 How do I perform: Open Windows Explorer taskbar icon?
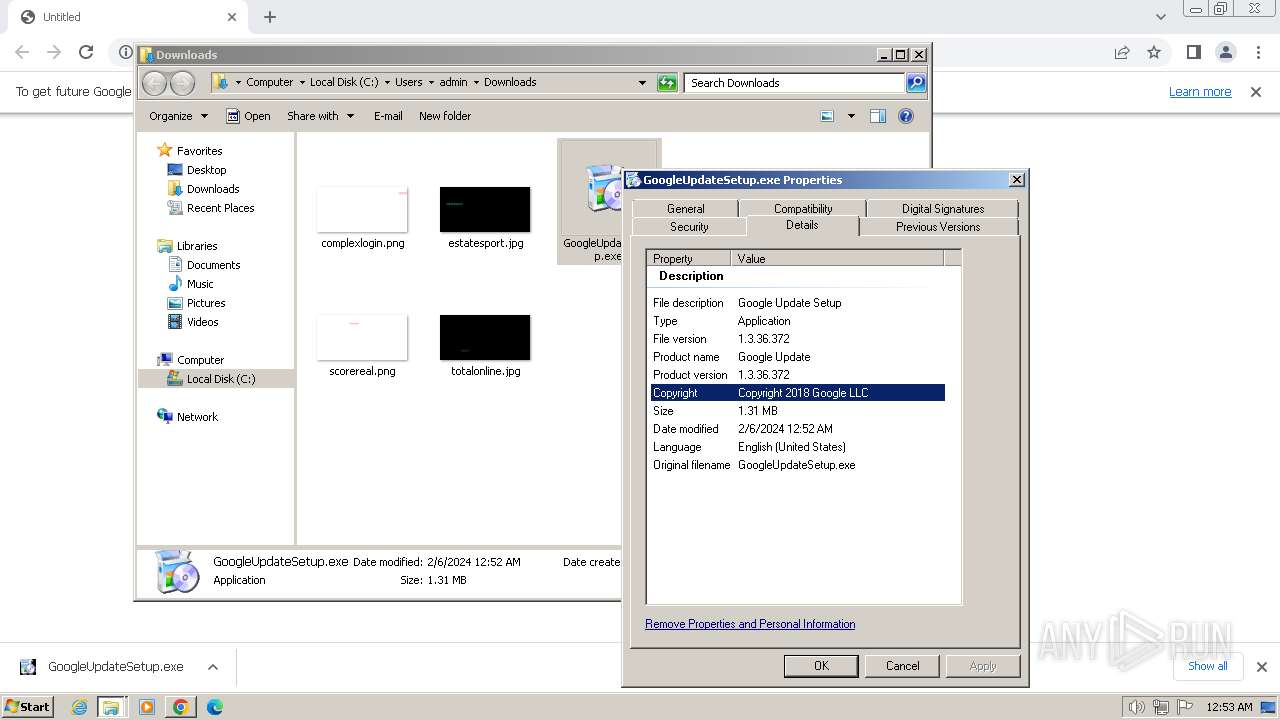pos(111,707)
